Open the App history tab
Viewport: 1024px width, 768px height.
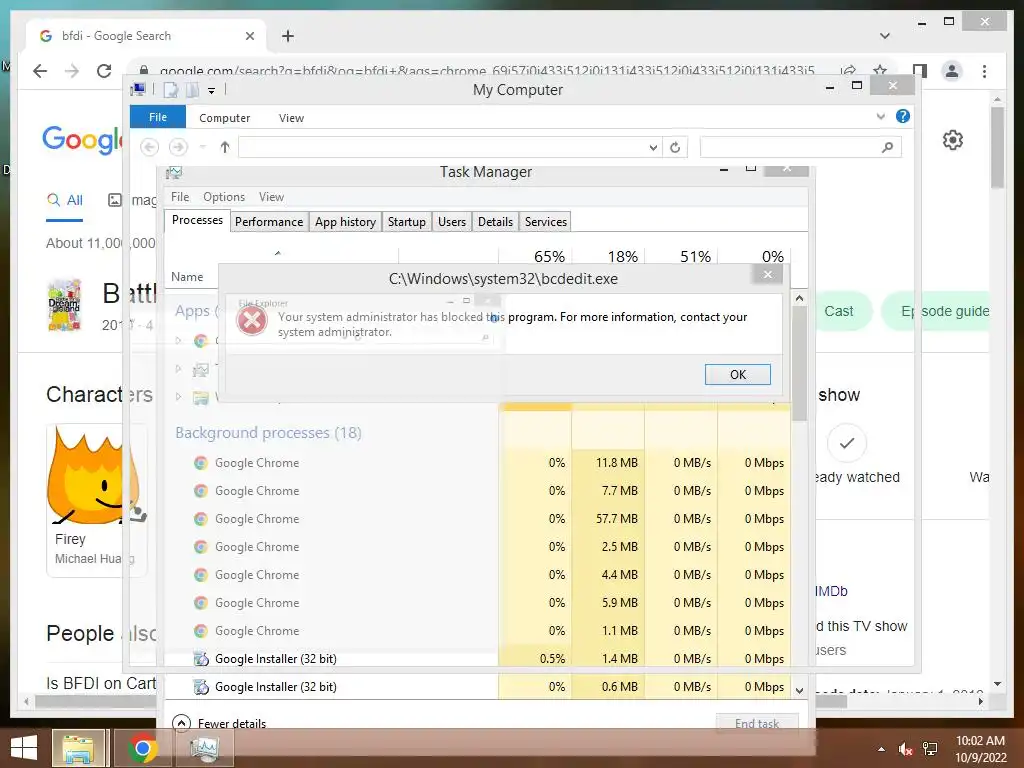345,221
